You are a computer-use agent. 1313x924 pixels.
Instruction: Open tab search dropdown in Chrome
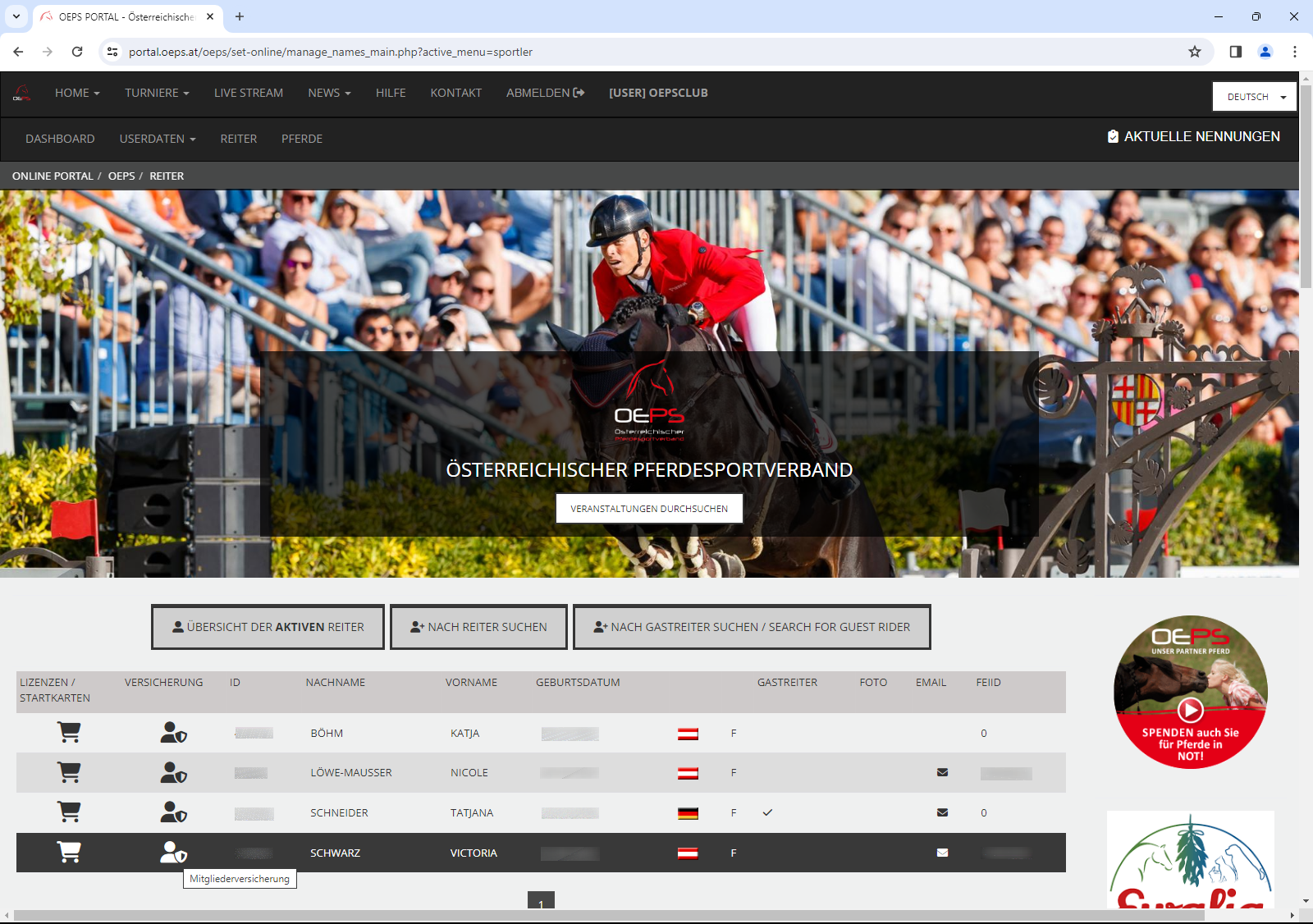pos(16,16)
